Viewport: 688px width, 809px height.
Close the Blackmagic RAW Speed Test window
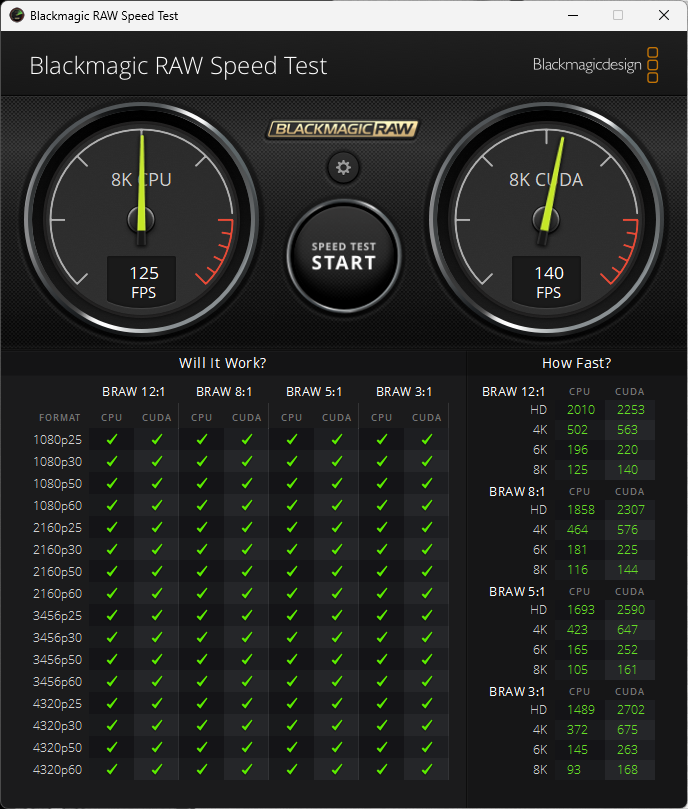[664, 15]
